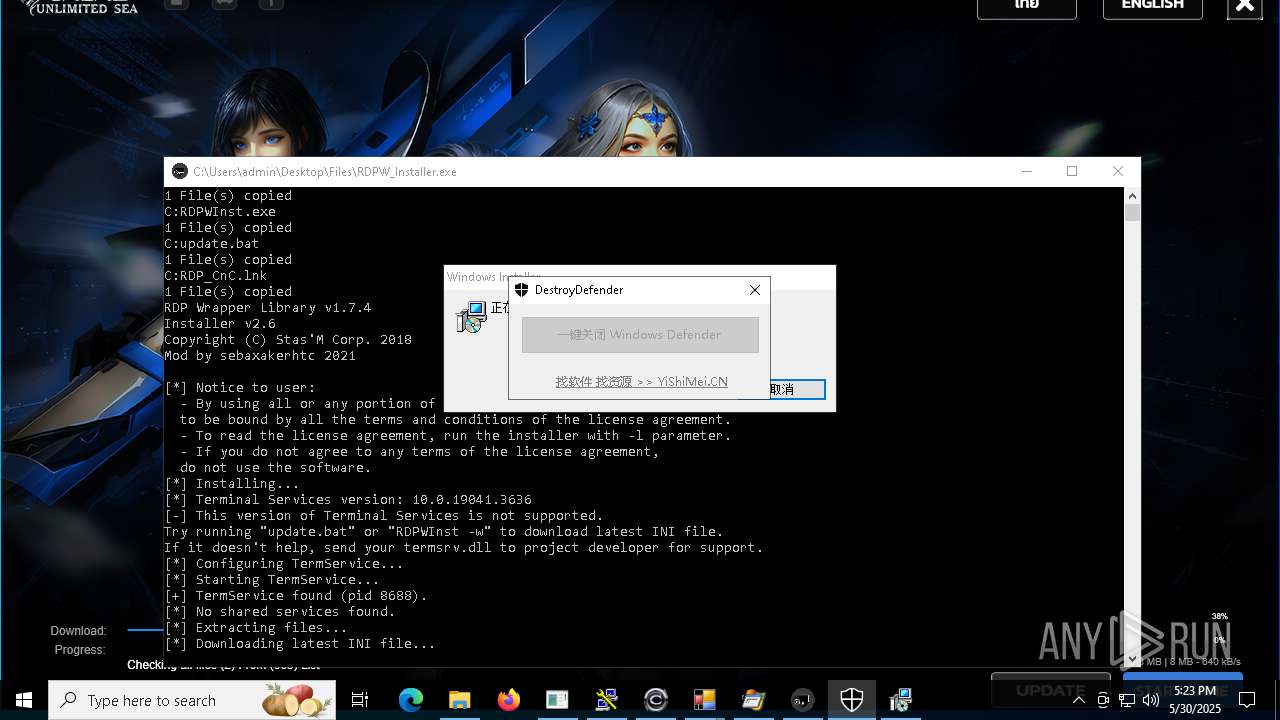Click console line 'RDP Wrapper Library v1.7.4'
Viewport: 1280px width, 720px height.
pos(267,308)
